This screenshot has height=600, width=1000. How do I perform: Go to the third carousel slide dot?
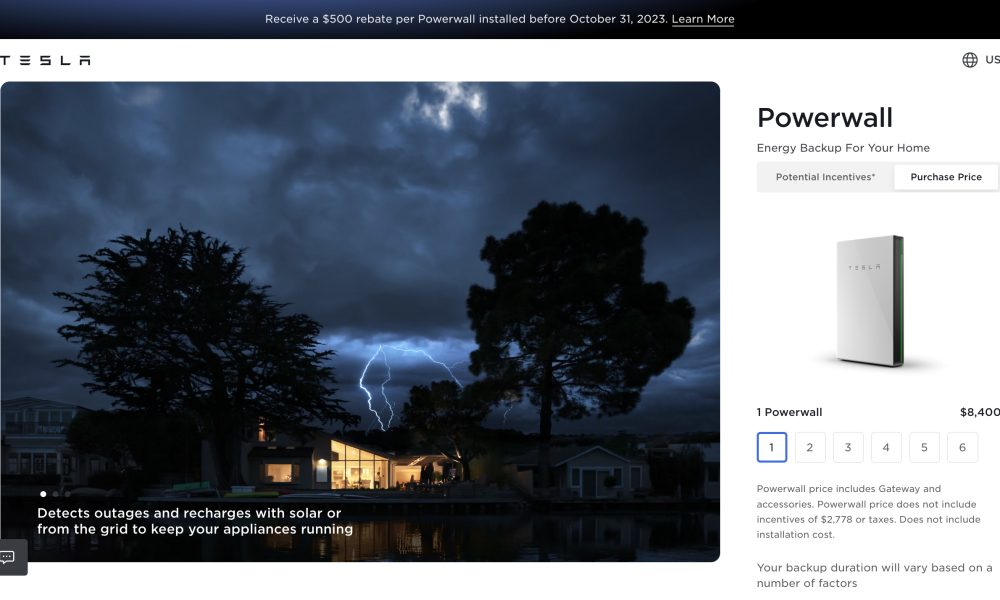coord(68,494)
